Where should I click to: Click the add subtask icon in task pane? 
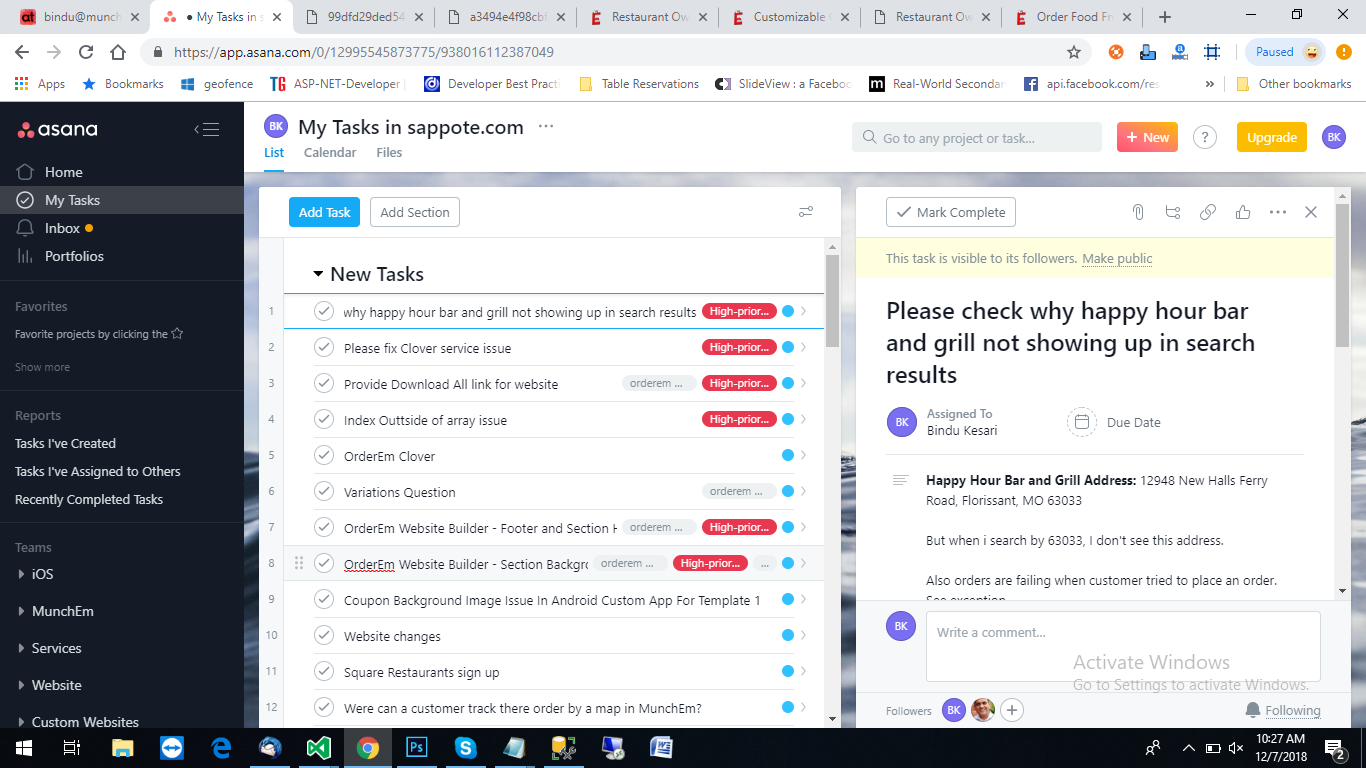(1173, 212)
